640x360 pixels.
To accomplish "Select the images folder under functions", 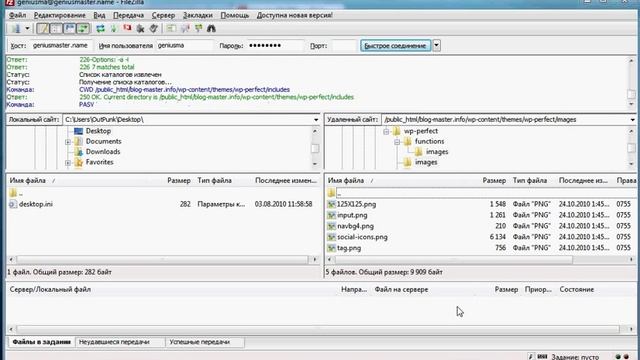I will (437, 152).
